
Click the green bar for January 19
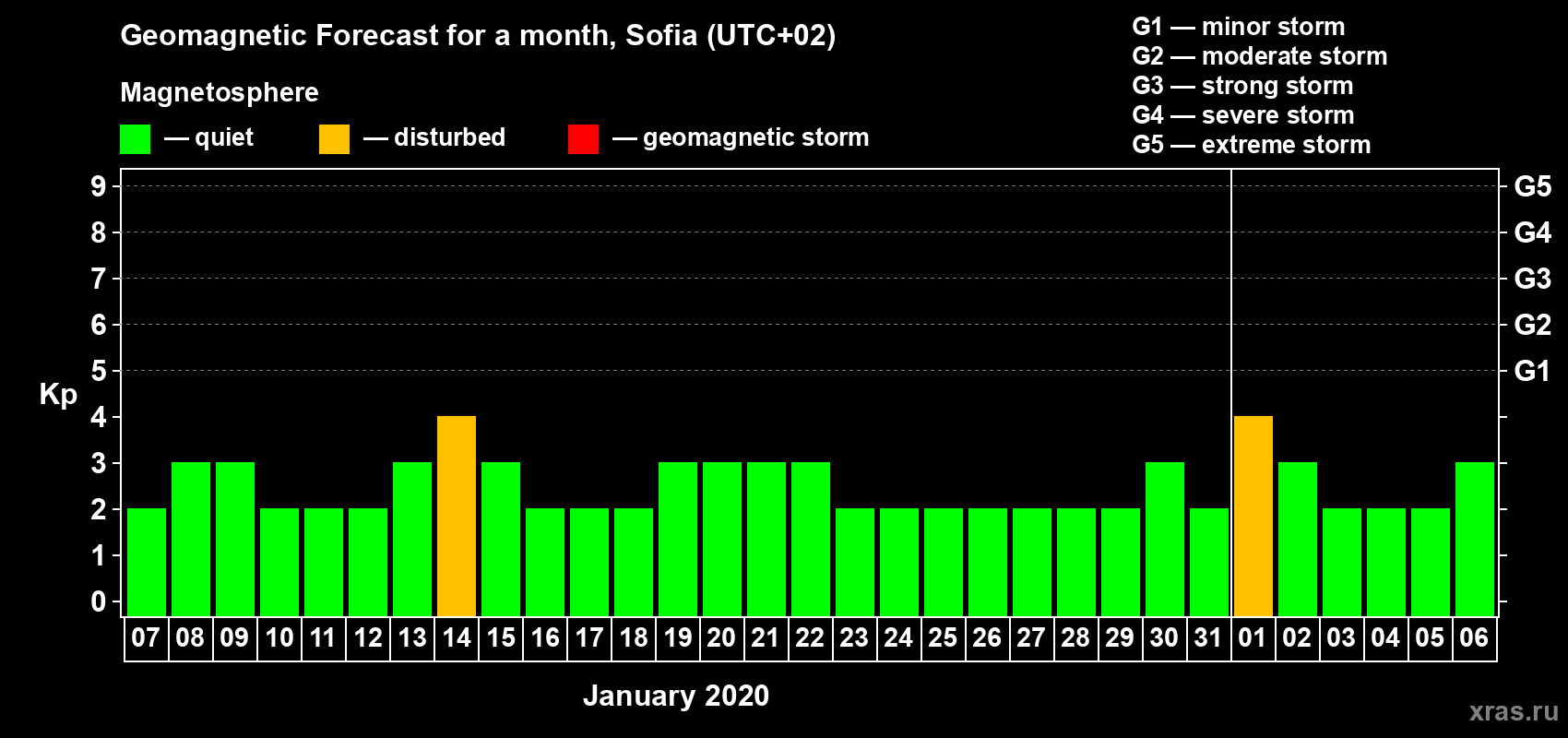(678, 539)
